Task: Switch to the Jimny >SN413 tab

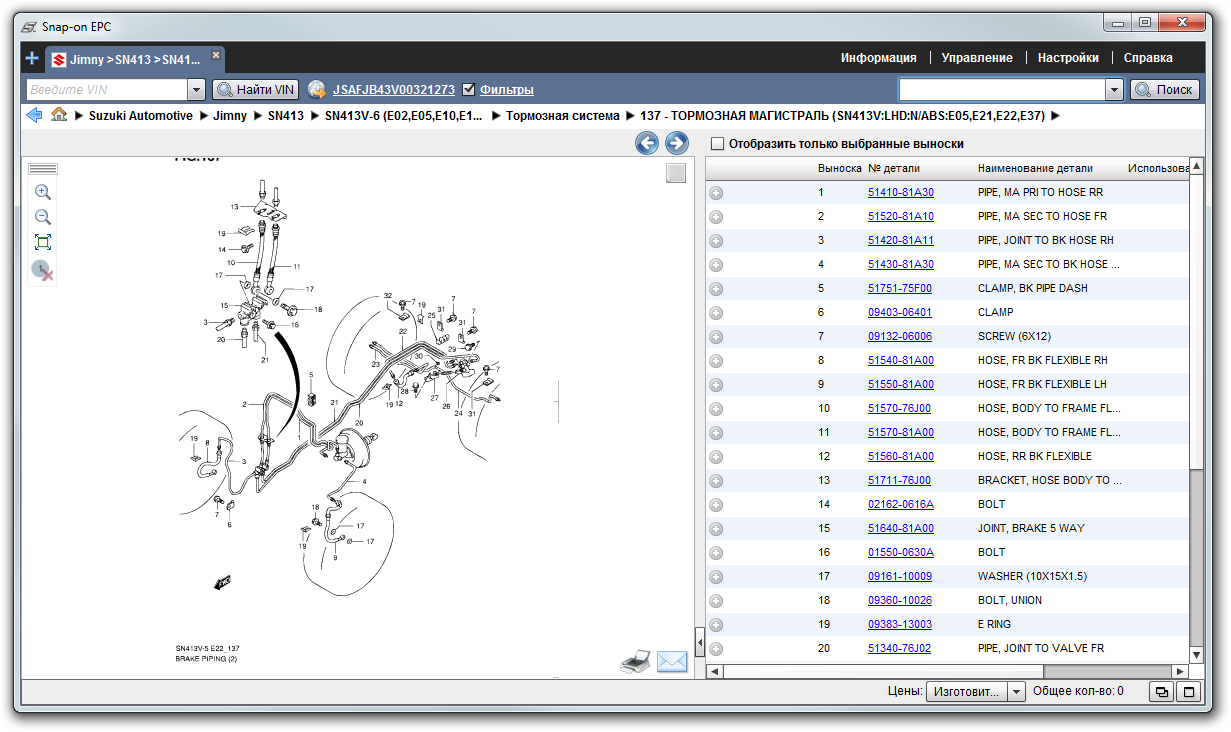Action: click(136, 59)
